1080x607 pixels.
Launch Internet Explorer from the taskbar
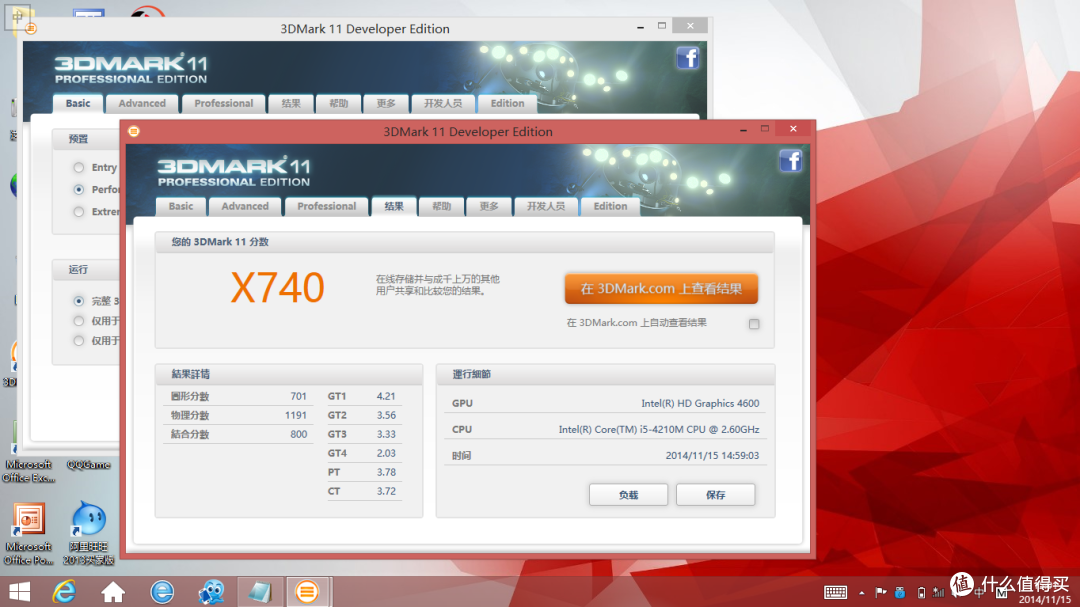tap(64, 592)
